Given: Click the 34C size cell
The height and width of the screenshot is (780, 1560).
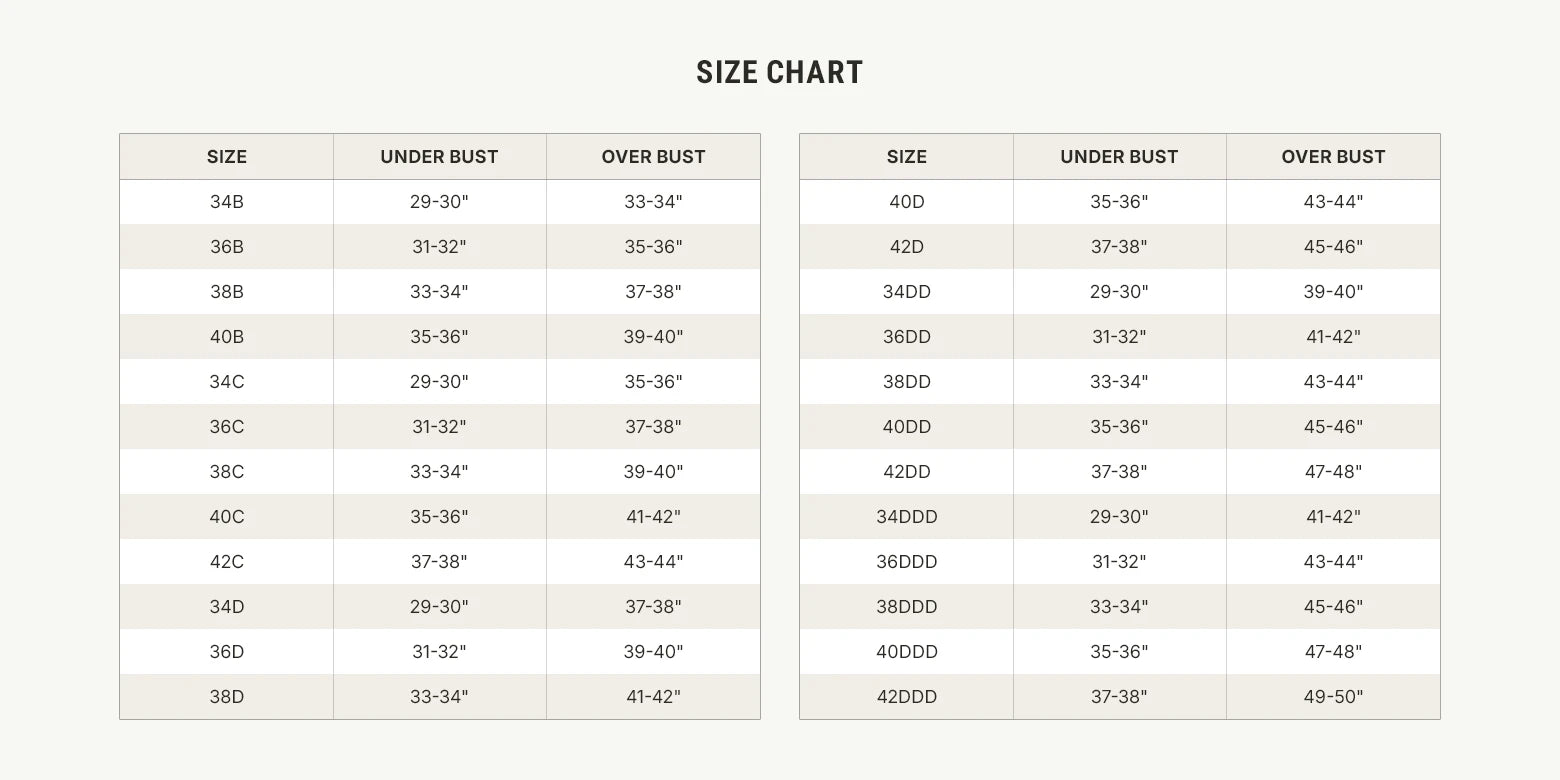Looking at the screenshot, I should point(227,382).
